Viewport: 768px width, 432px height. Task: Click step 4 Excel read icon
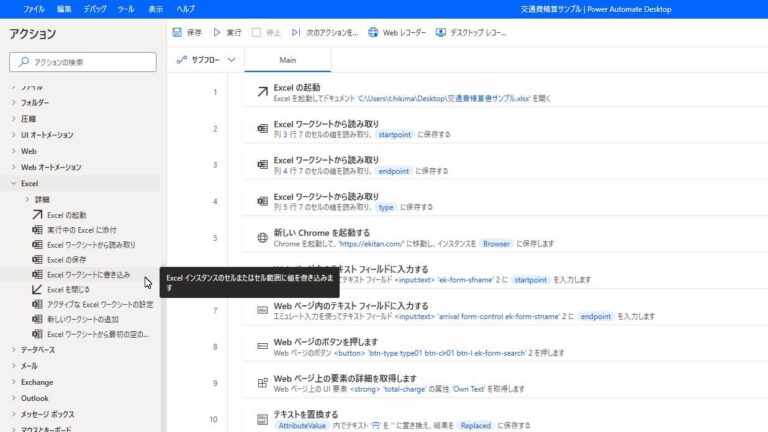coord(263,201)
